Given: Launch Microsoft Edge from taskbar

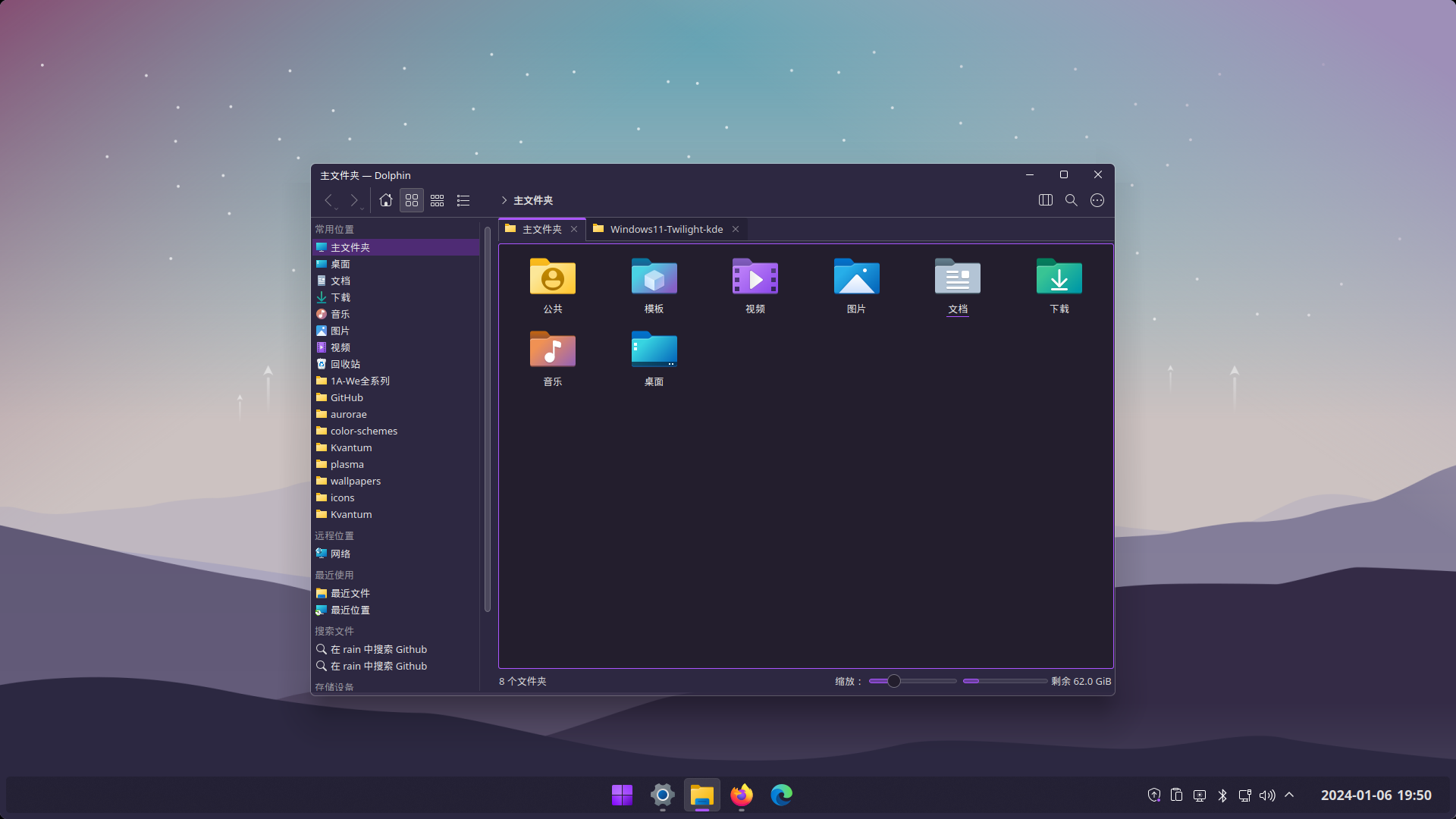Looking at the screenshot, I should 782,795.
